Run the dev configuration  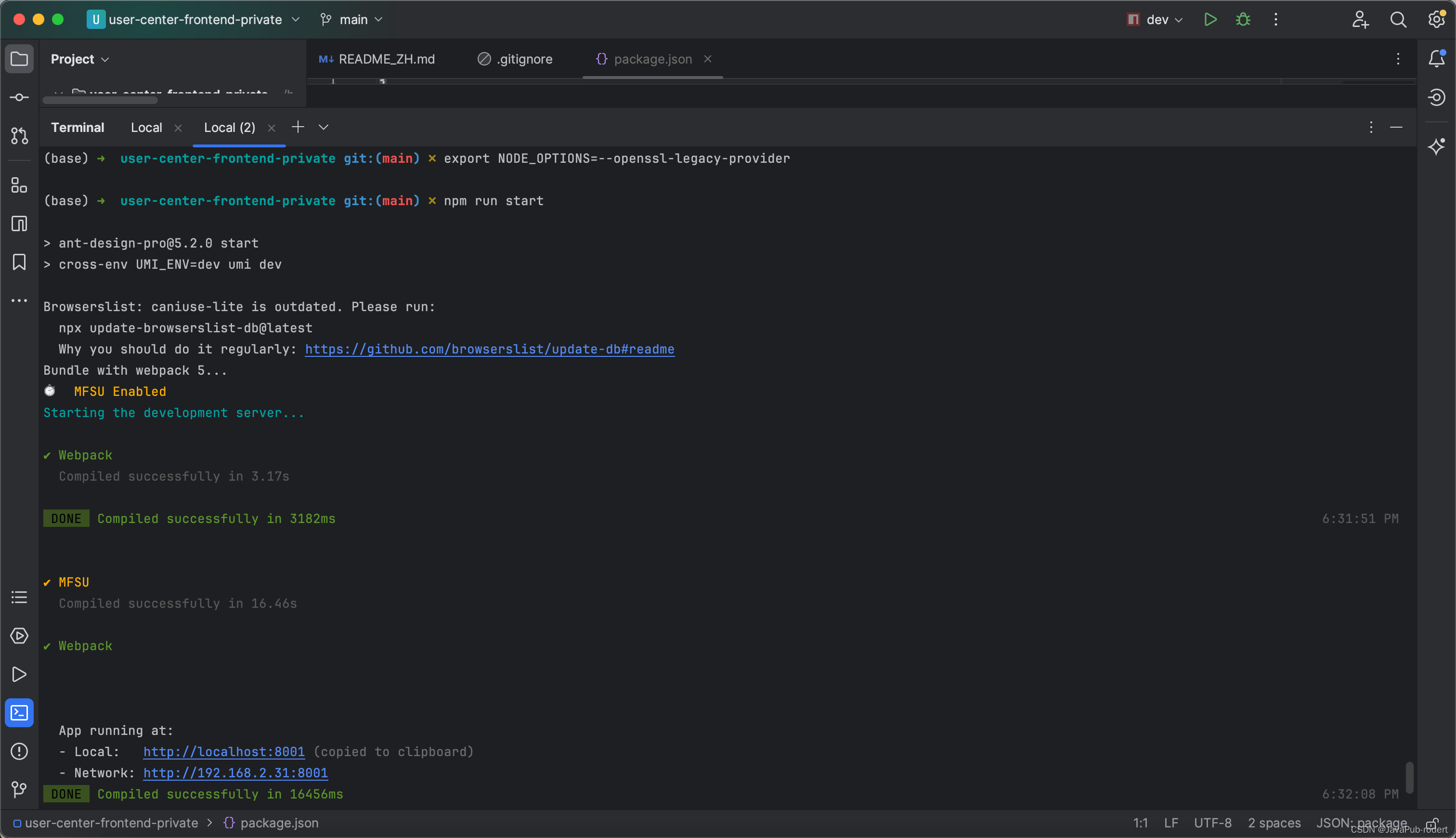click(x=1210, y=20)
